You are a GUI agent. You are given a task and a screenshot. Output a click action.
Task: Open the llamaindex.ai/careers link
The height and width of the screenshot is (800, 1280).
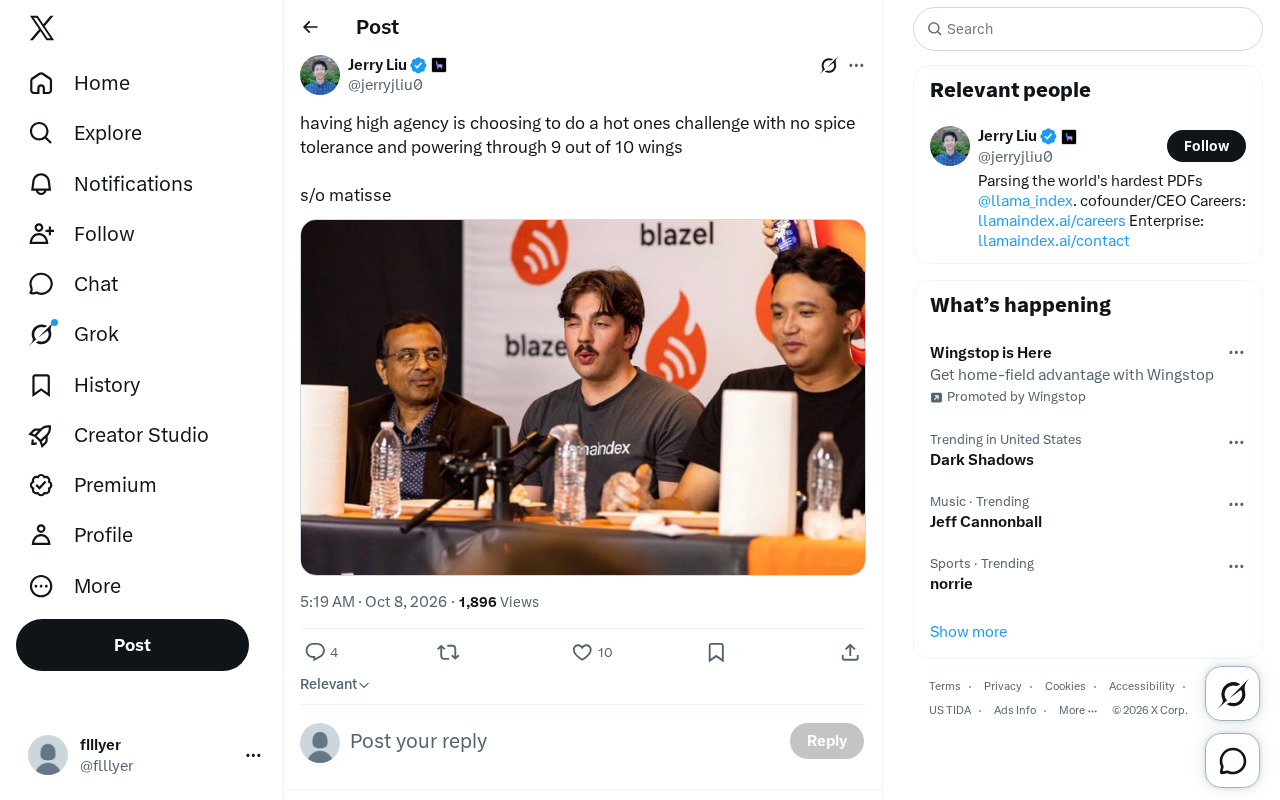pos(1052,221)
